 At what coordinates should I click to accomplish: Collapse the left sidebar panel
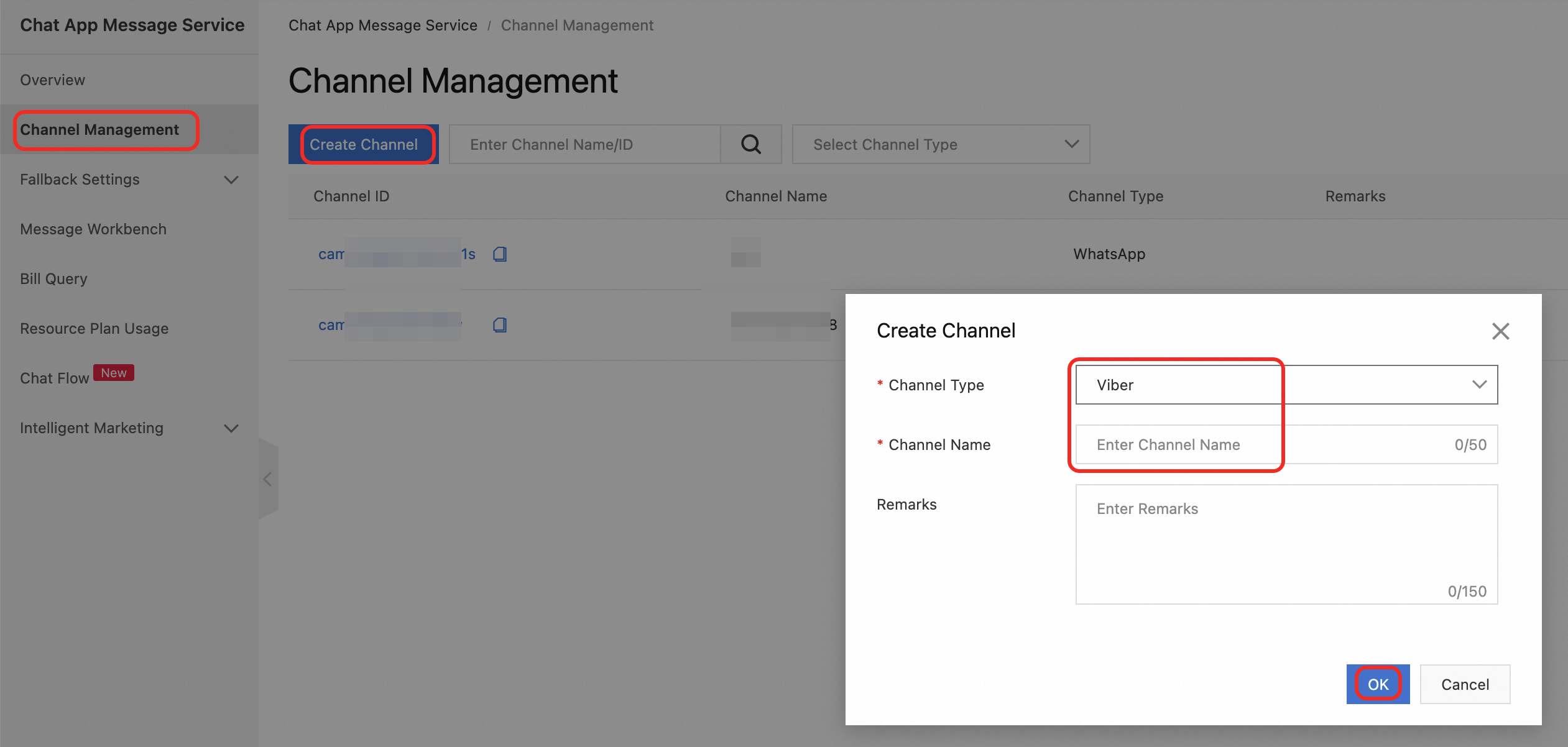pos(268,479)
